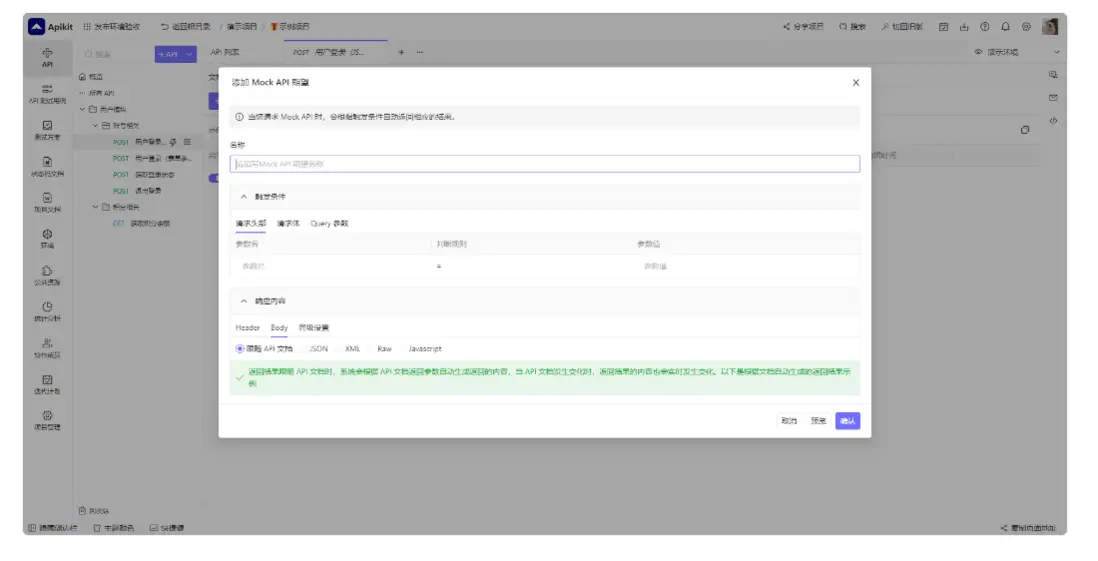
Task: Open the top-right settings gear icon
Action: coord(1026,27)
